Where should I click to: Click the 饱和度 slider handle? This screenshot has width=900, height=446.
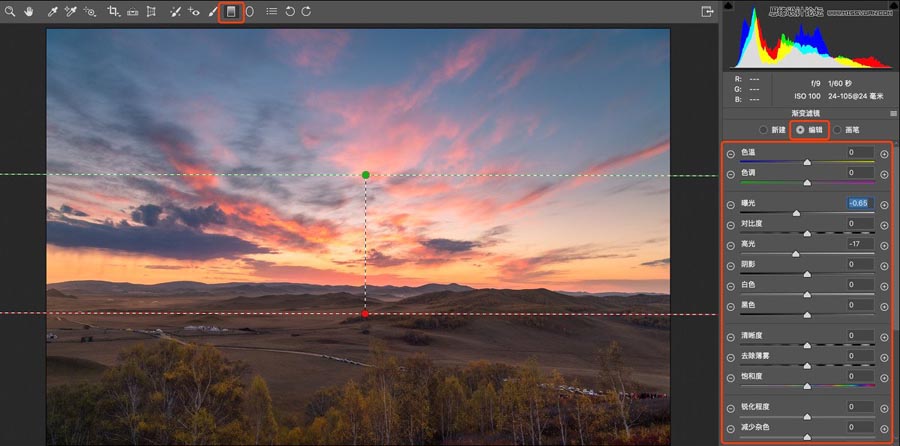pyautogui.click(x=807, y=386)
